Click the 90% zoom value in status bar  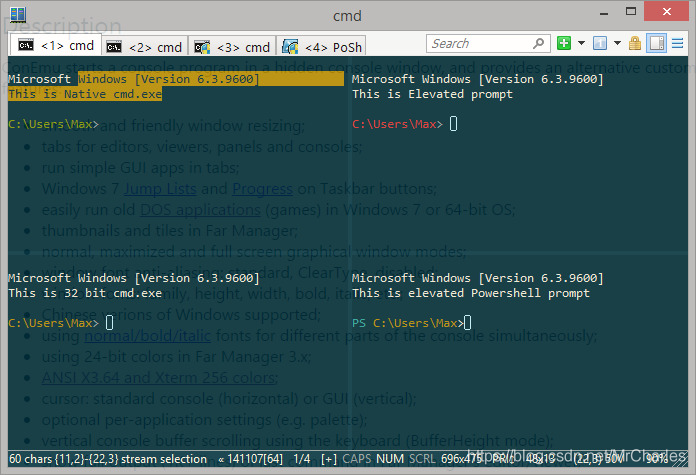(x=657, y=459)
